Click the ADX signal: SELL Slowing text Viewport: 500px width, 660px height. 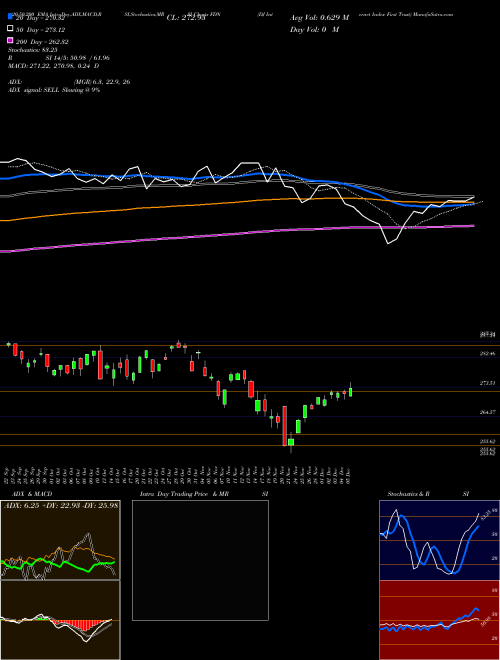tap(54, 90)
